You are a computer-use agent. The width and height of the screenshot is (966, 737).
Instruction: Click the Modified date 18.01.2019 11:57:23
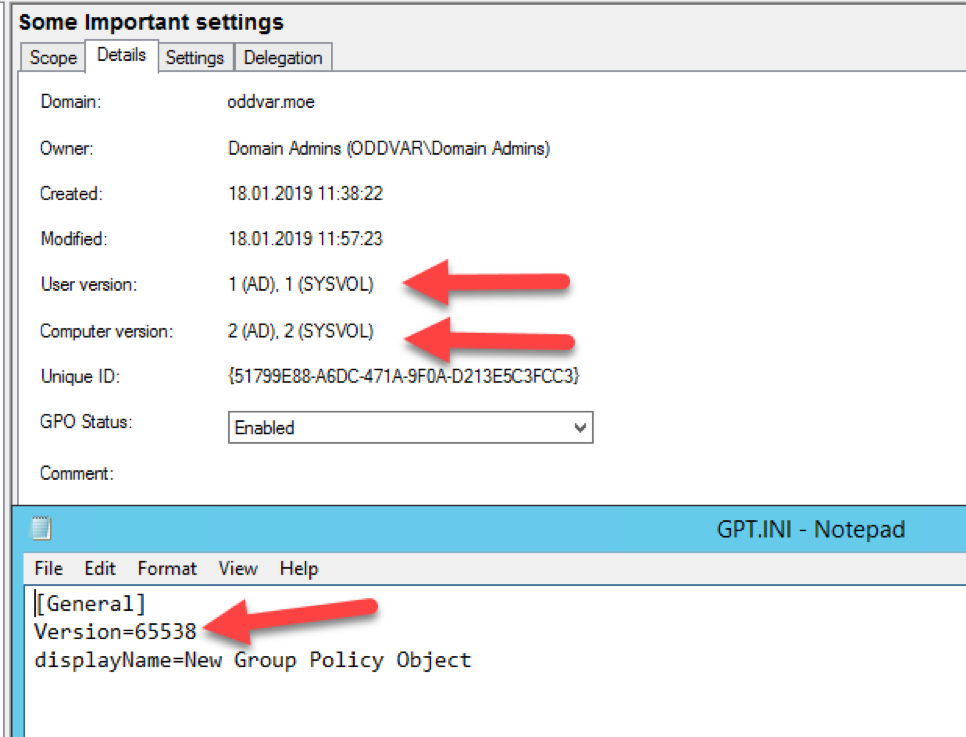[x=306, y=238]
